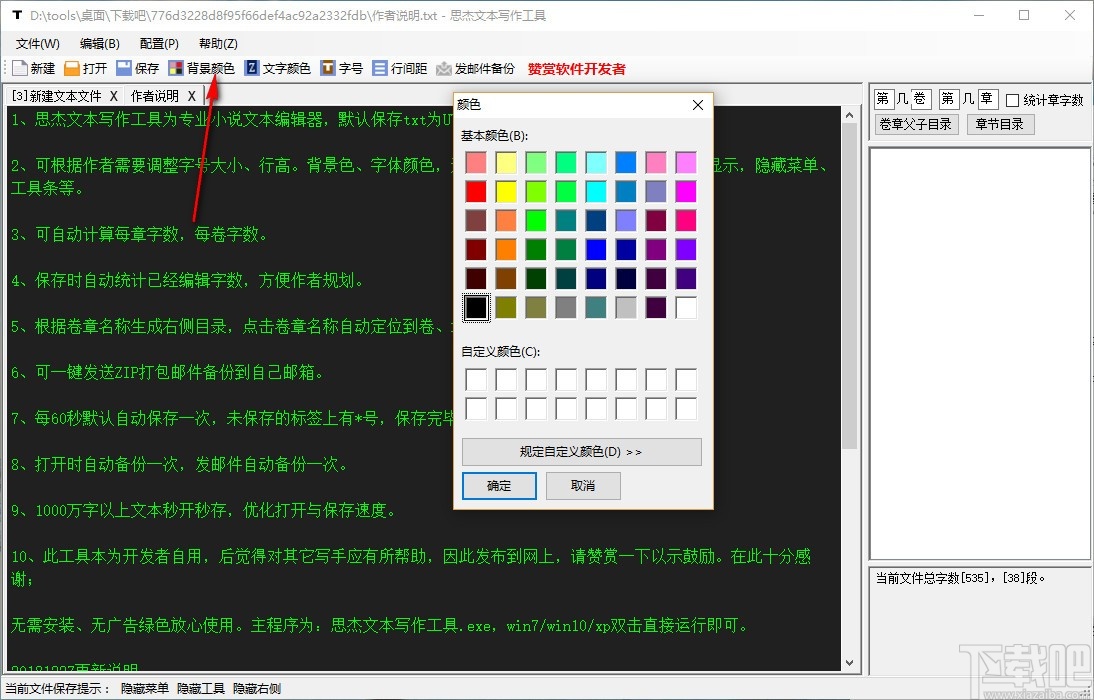
Task: Click the chapter number field between 第 and 章
Action: 968,99
